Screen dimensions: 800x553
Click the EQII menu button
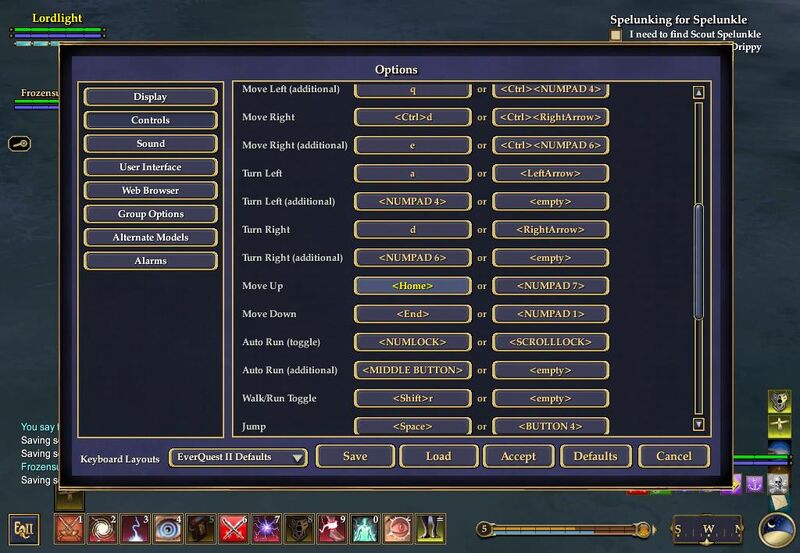point(23,527)
